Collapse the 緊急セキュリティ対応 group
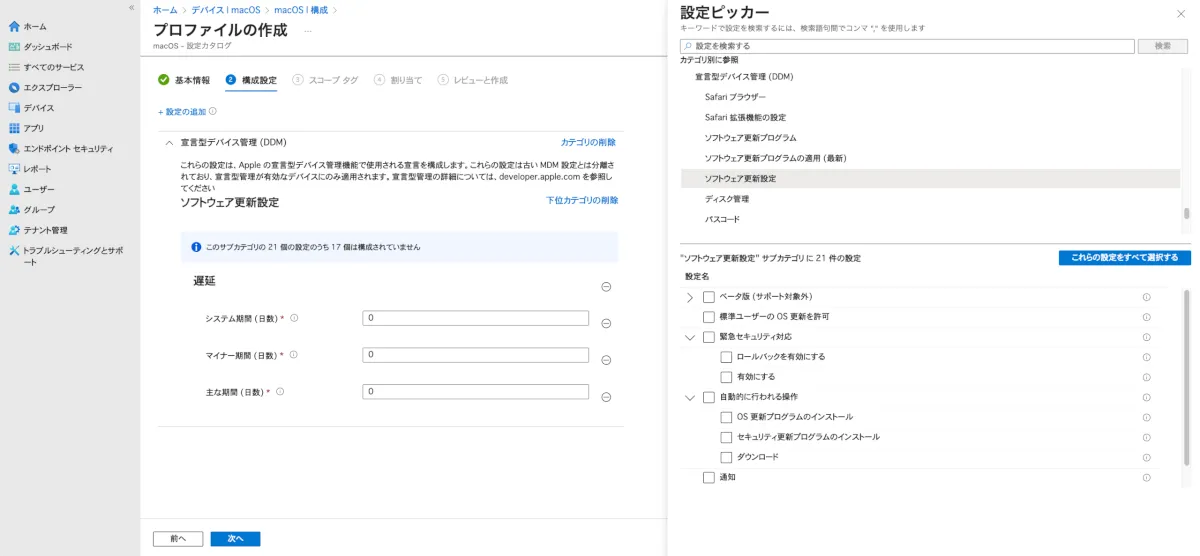 tap(690, 337)
